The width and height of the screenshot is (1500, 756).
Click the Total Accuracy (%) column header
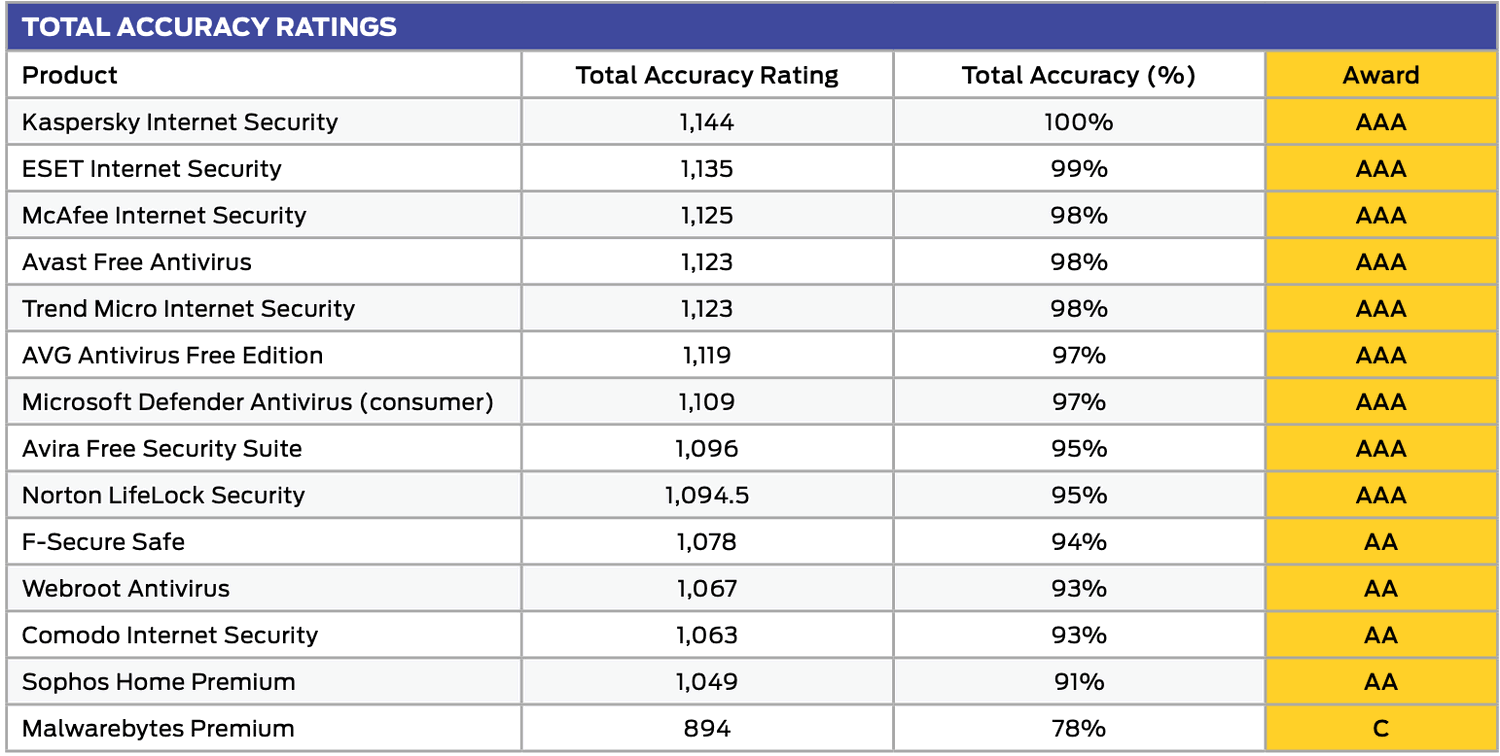1078,75
